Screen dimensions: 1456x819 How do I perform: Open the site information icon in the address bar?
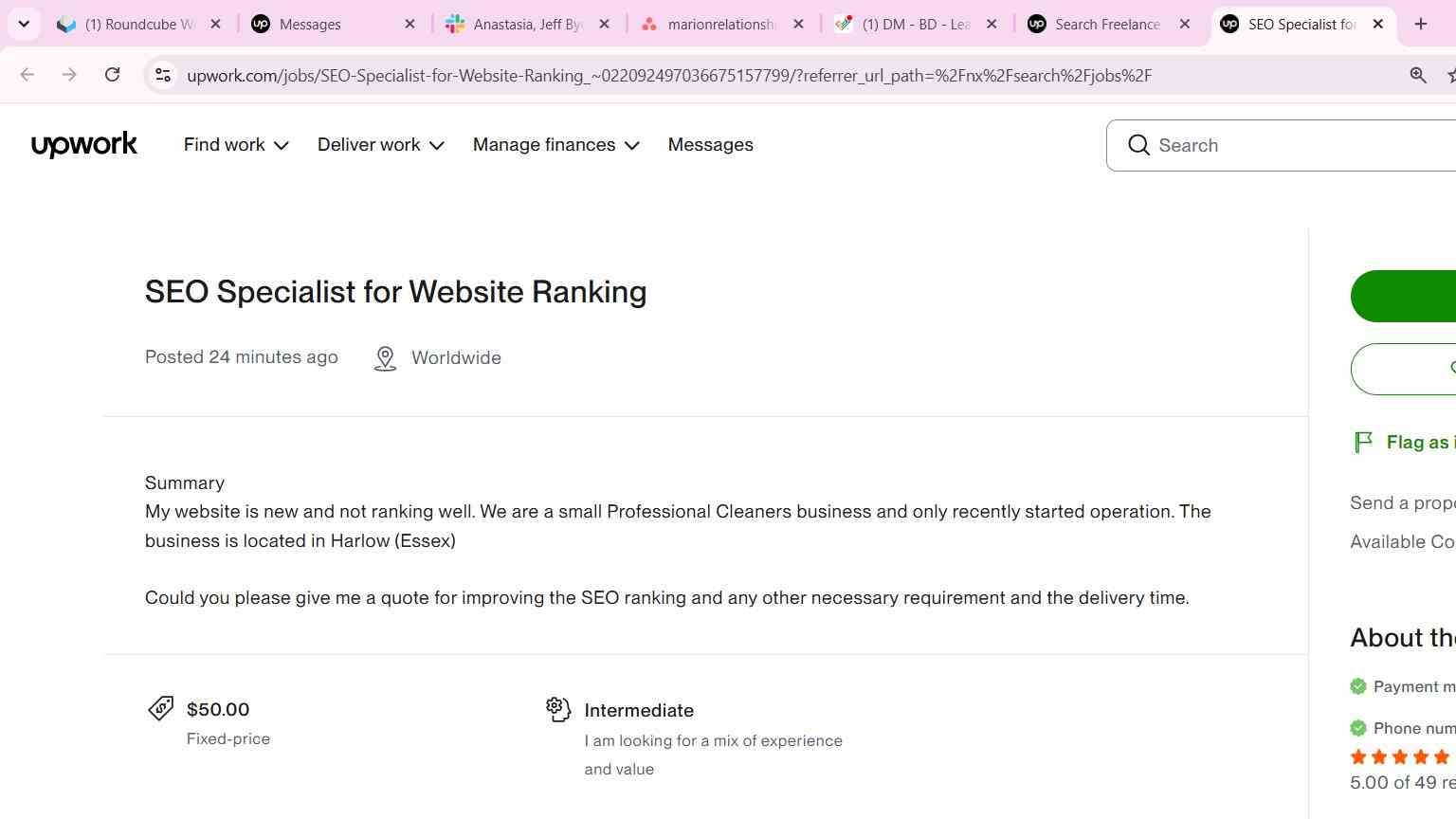coord(163,75)
